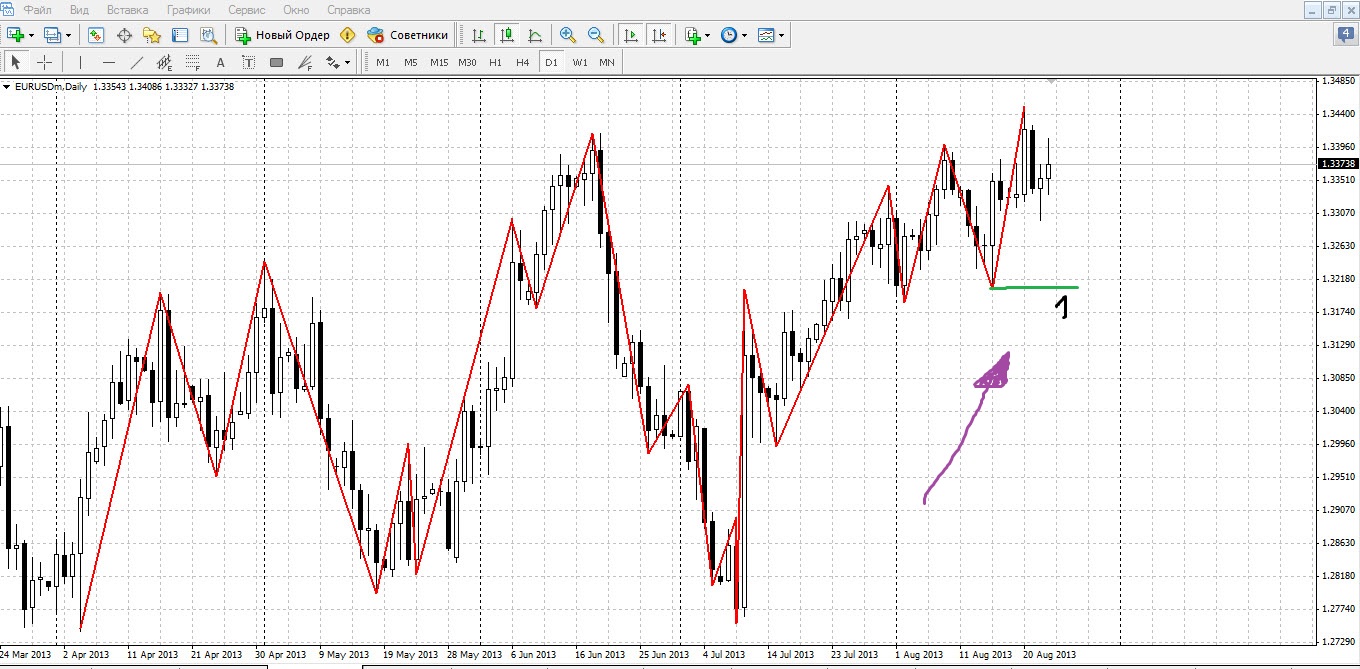Image resolution: width=1360 pixels, height=669 pixels.
Task: Select the equidistant channel tool
Action: [x=165, y=62]
